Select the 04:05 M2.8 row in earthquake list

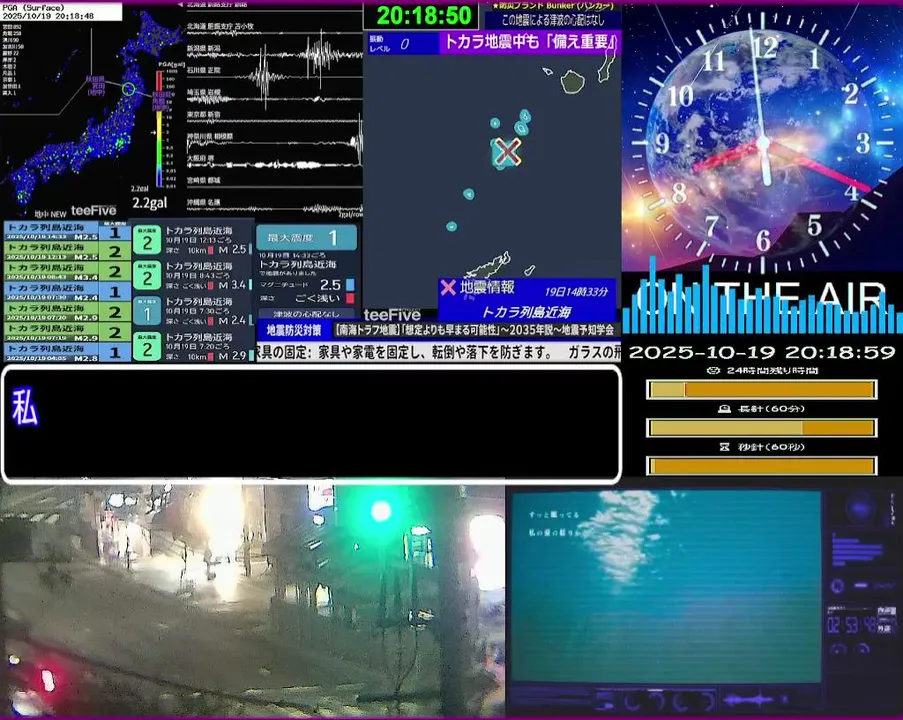[67, 352]
